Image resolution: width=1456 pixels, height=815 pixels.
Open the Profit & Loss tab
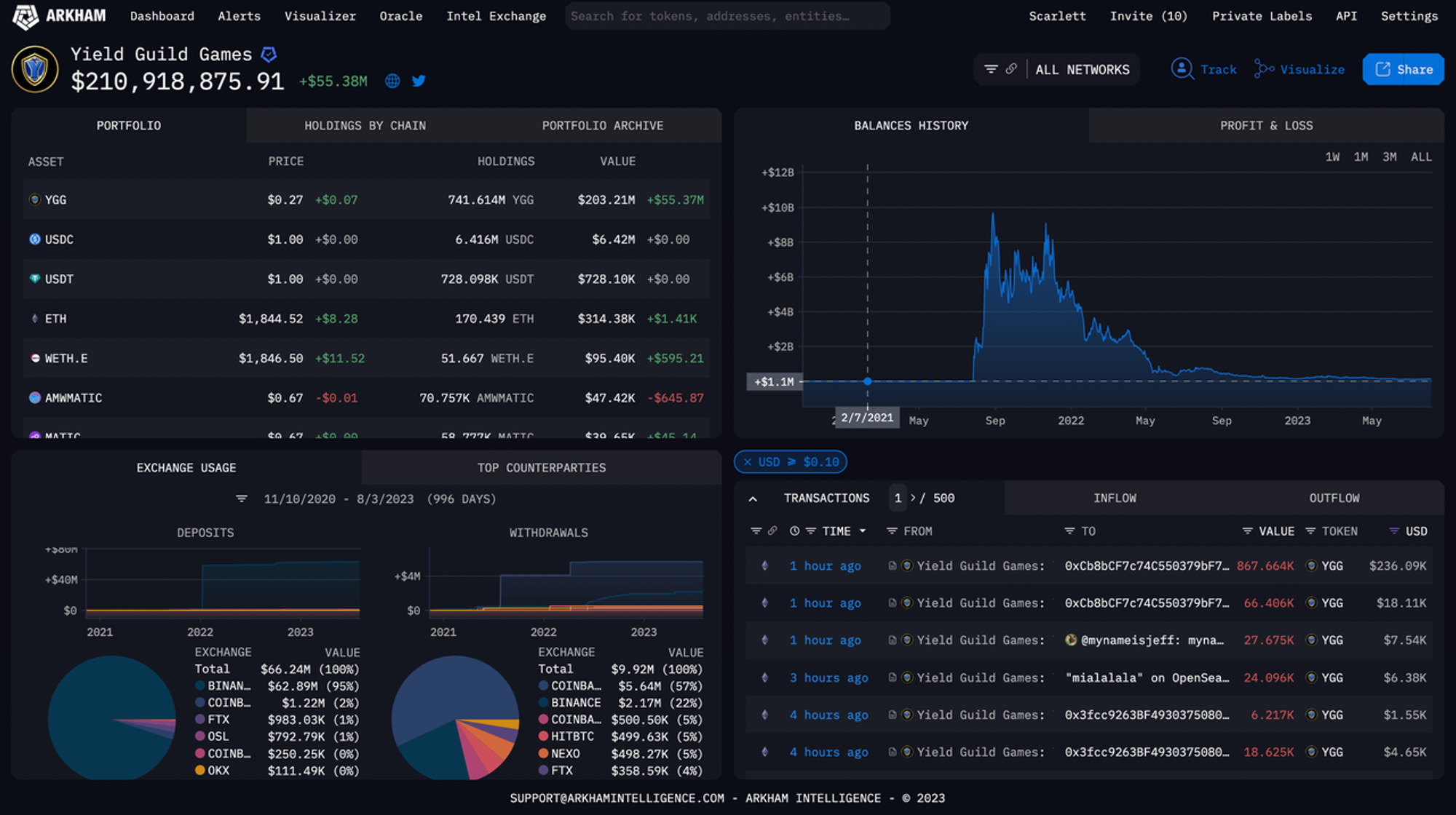1266,126
